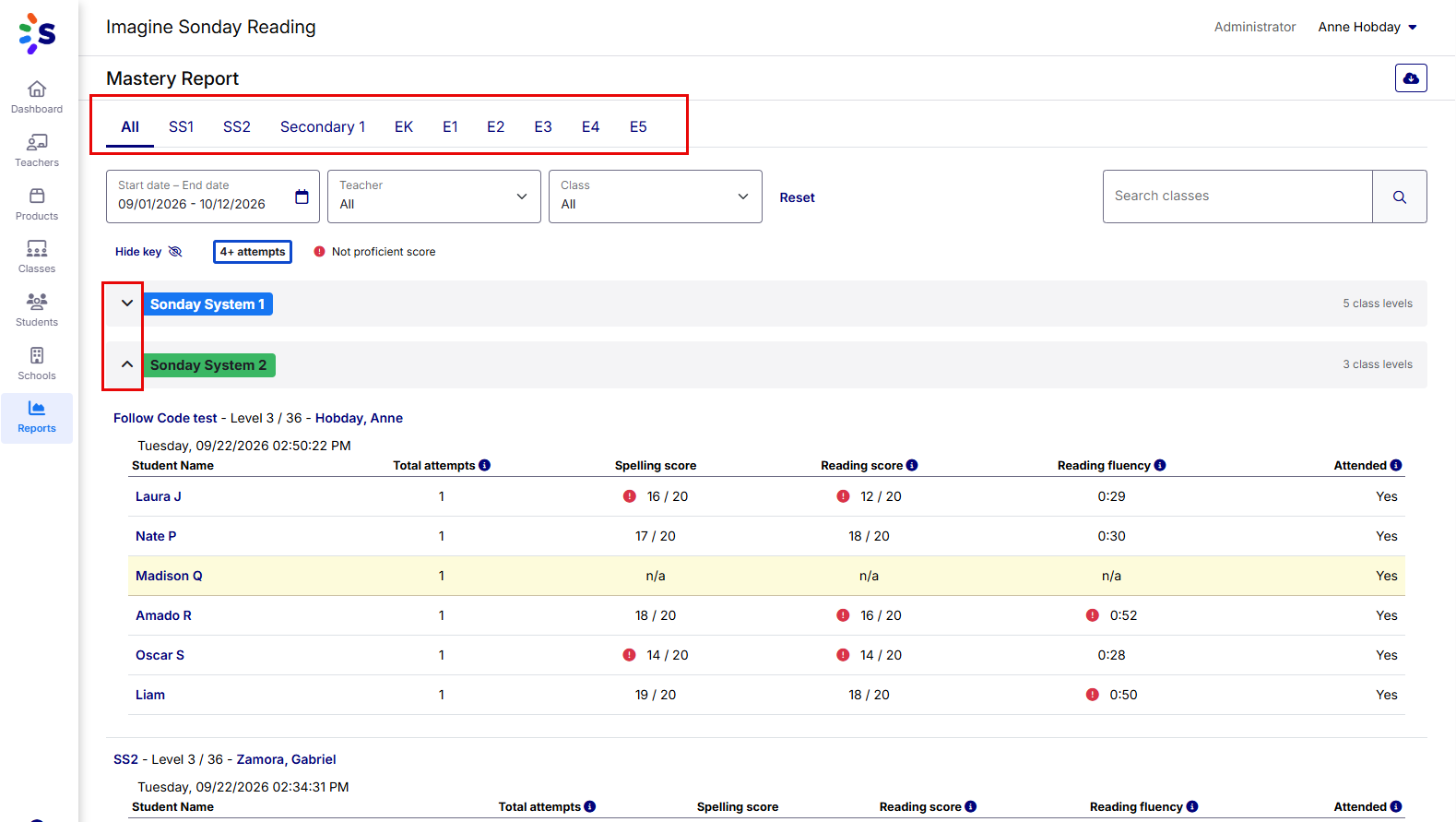The width and height of the screenshot is (1456, 822).
Task: Open the Classes sidebar page
Action: 37,256
